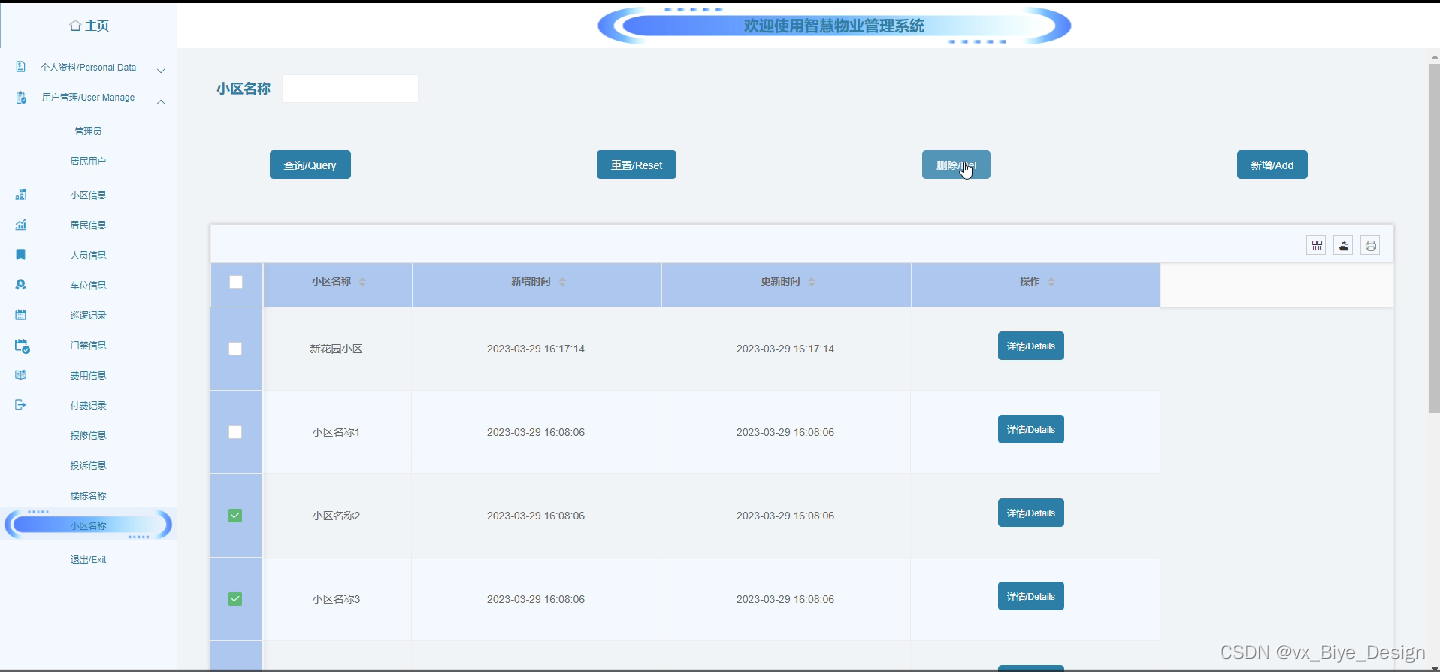Open Details for row 小区名称3
The image size is (1440, 672).
1031,596
